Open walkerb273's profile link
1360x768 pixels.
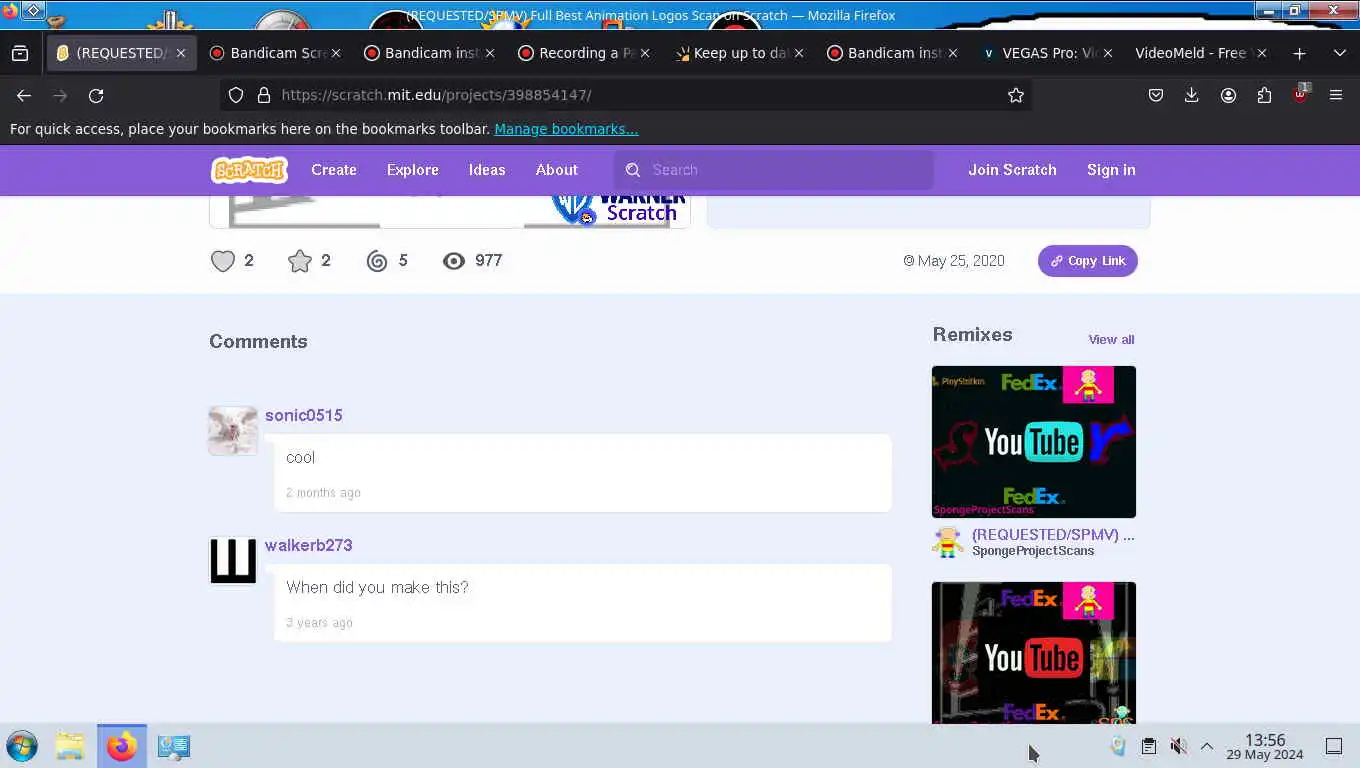(x=309, y=545)
